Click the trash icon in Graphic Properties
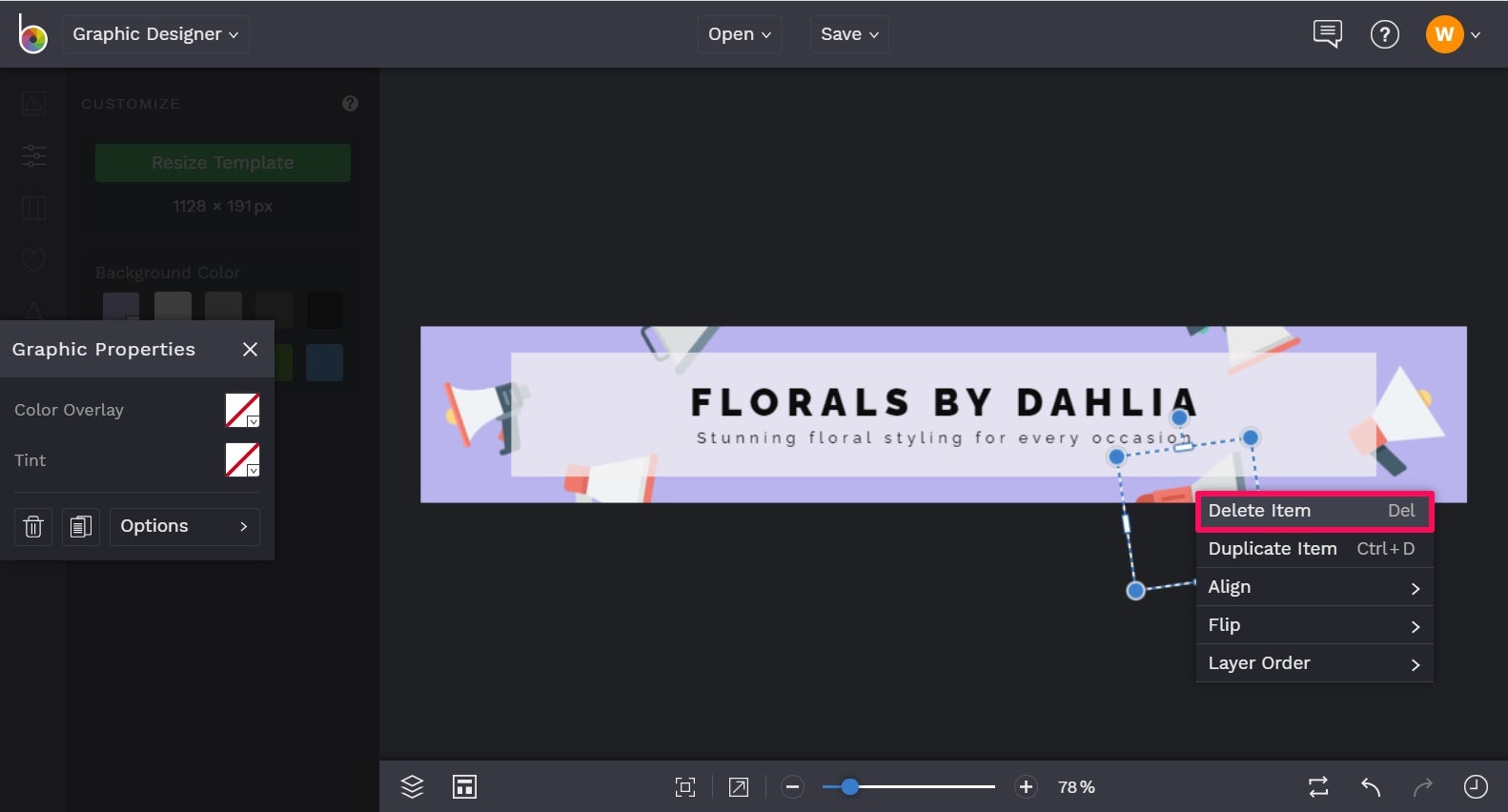The width and height of the screenshot is (1508, 812). tap(33, 526)
